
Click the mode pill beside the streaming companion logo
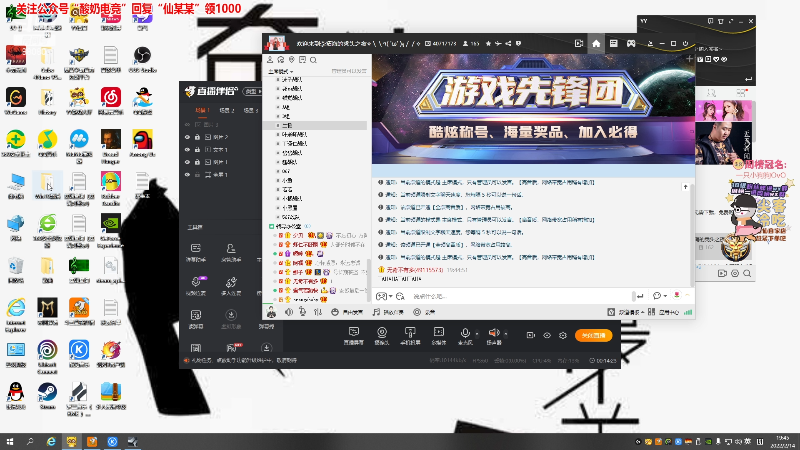pyautogui.click(x=252, y=91)
